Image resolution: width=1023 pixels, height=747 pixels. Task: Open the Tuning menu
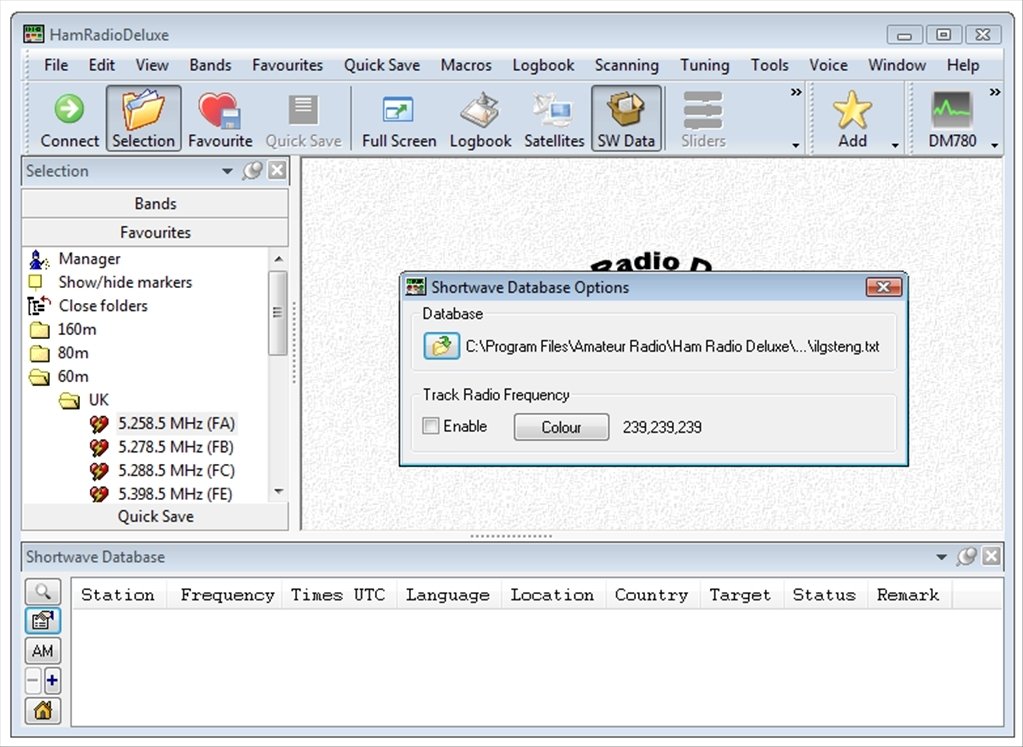(705, 65)
